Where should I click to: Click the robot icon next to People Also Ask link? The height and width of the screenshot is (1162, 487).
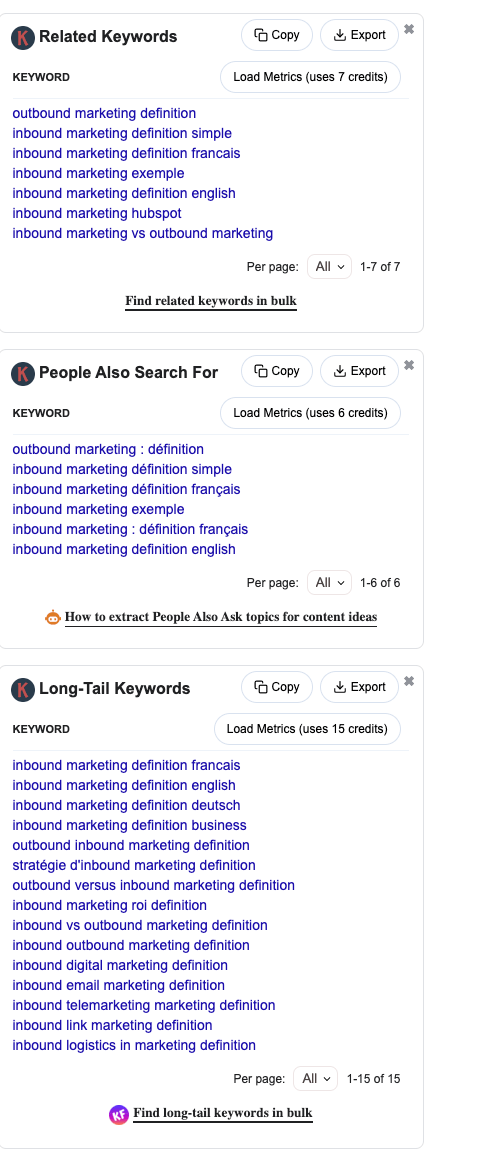tap(53, 617)
